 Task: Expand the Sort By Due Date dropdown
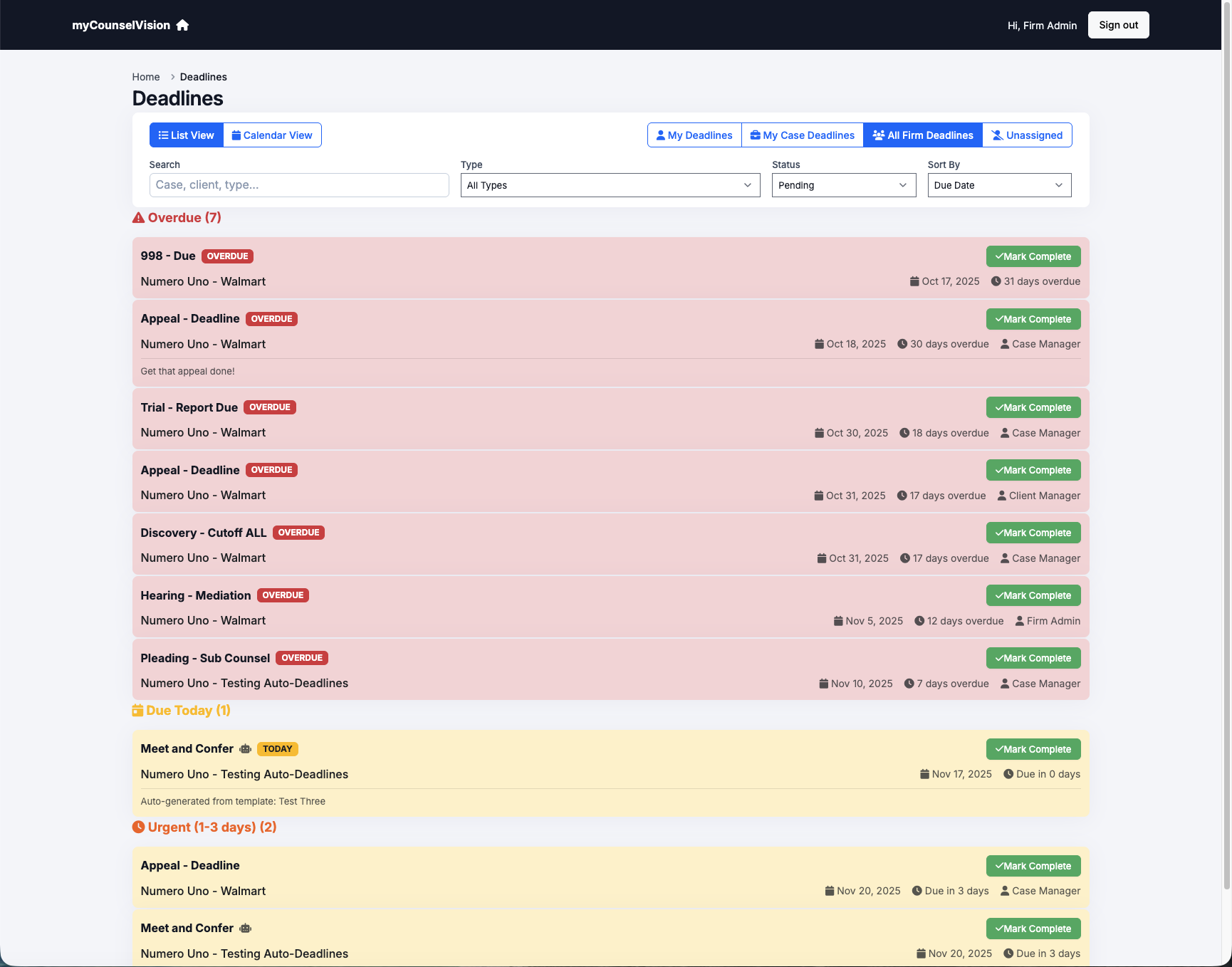(998, 185)
